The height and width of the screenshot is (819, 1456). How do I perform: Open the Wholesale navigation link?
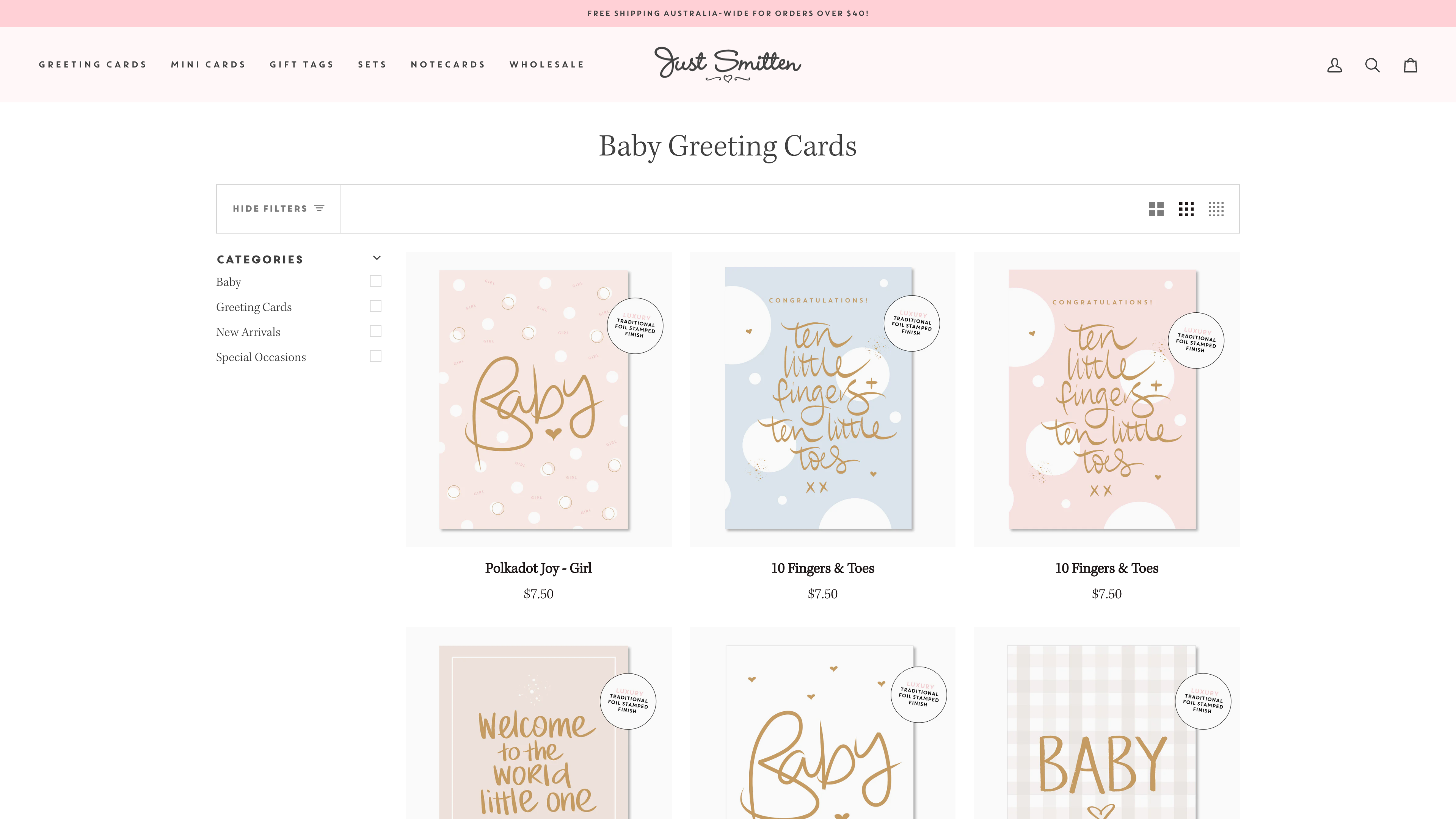[x=546, y=64]
